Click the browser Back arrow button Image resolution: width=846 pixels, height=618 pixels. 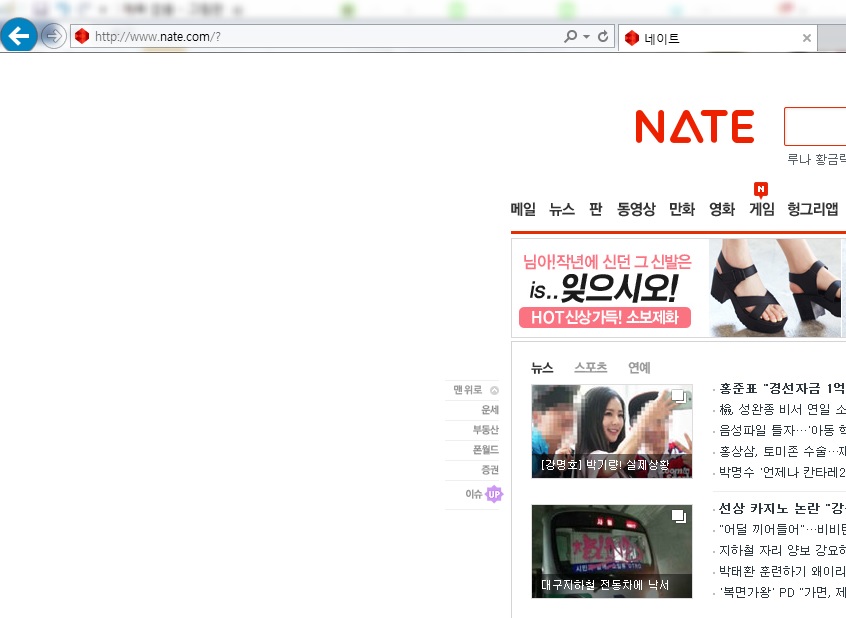pos(19,35)
